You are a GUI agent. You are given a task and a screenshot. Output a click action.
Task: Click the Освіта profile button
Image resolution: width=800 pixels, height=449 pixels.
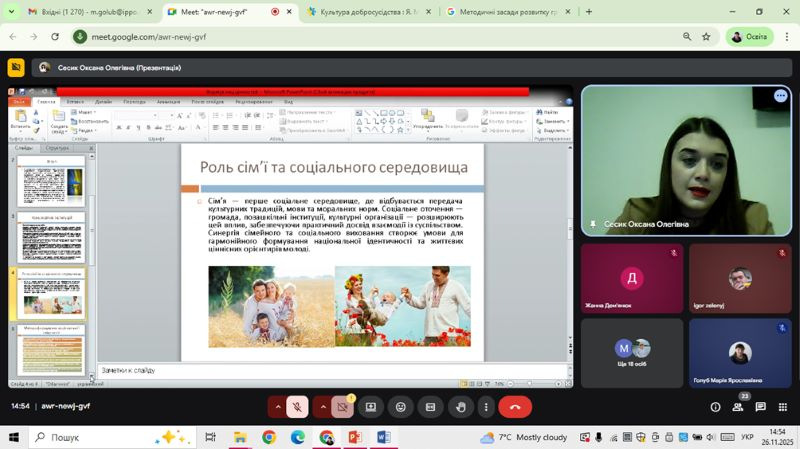(749, 37)
